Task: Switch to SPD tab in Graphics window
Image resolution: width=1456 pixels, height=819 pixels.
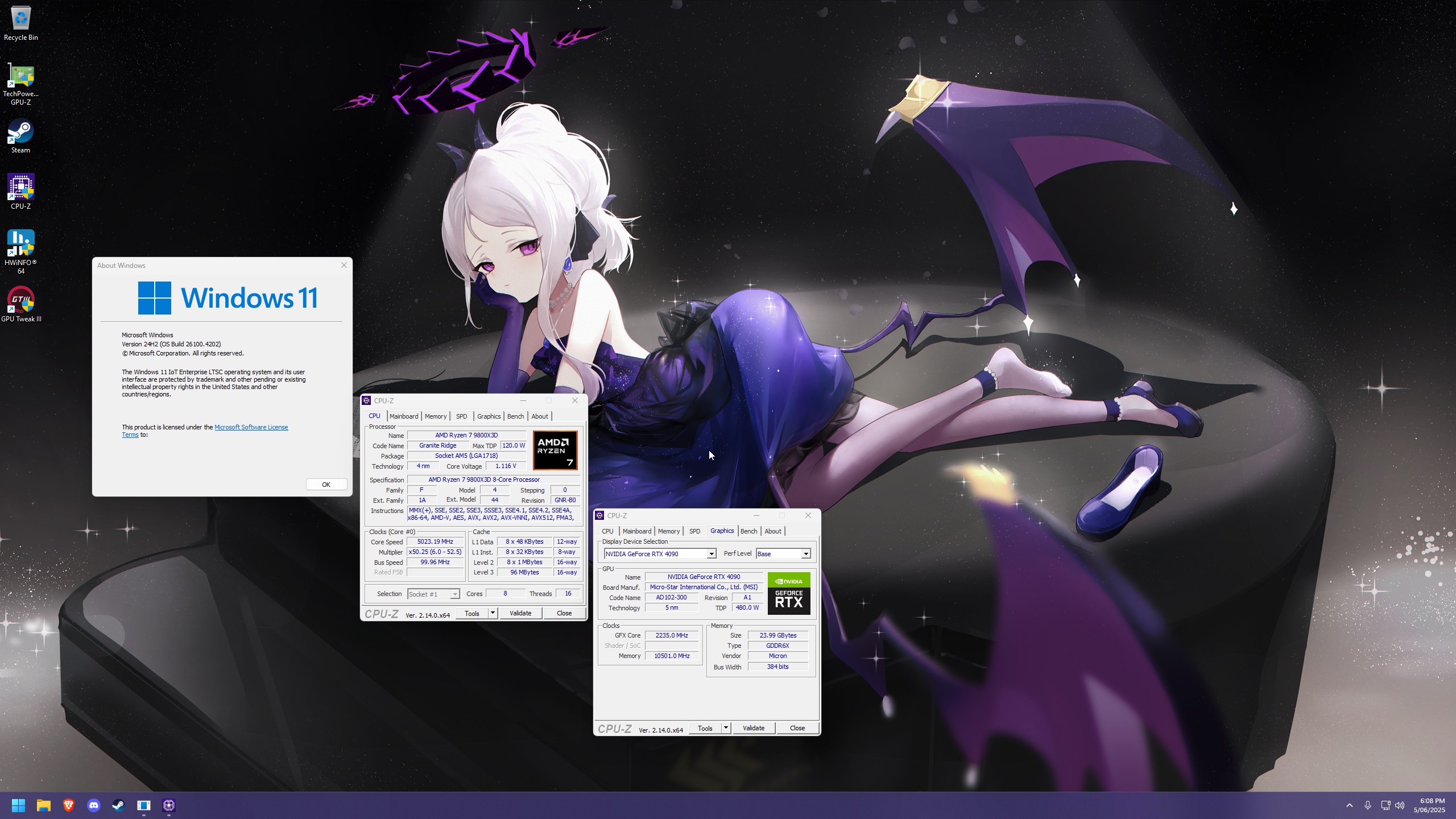Action: 694,531
